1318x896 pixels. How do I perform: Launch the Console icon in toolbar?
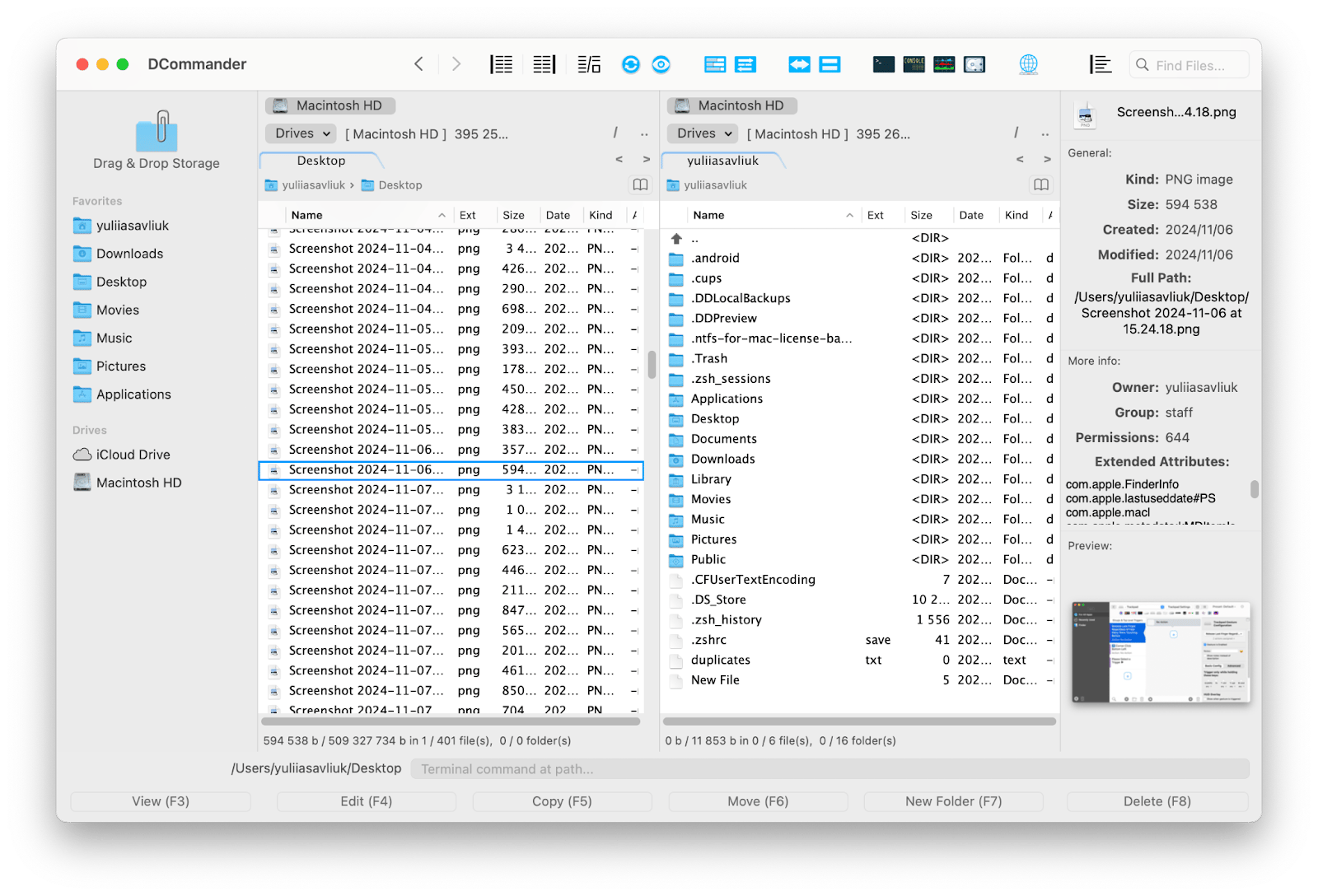tap(914, 65)
